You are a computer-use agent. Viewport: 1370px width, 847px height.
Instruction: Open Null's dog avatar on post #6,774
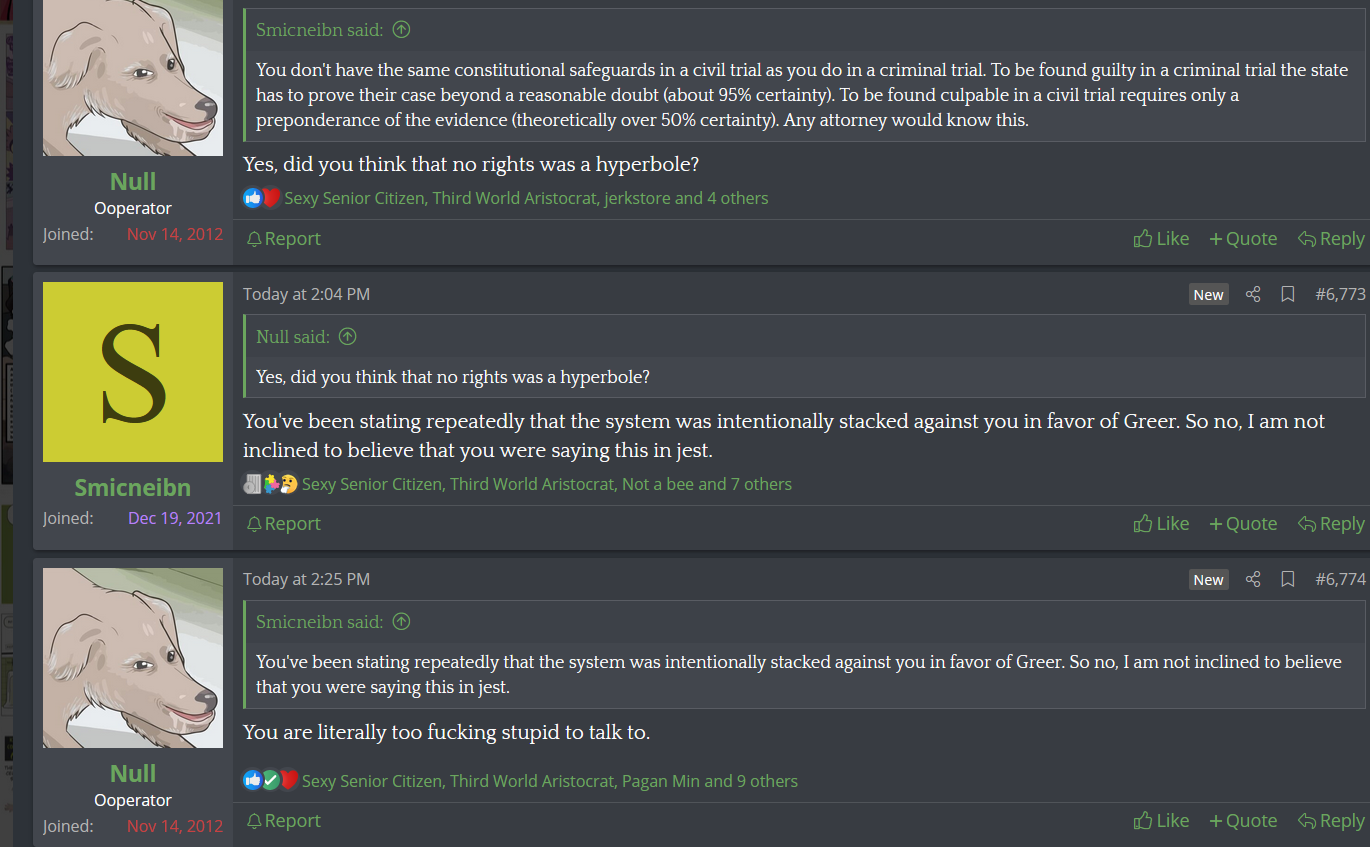pos(133,658)
